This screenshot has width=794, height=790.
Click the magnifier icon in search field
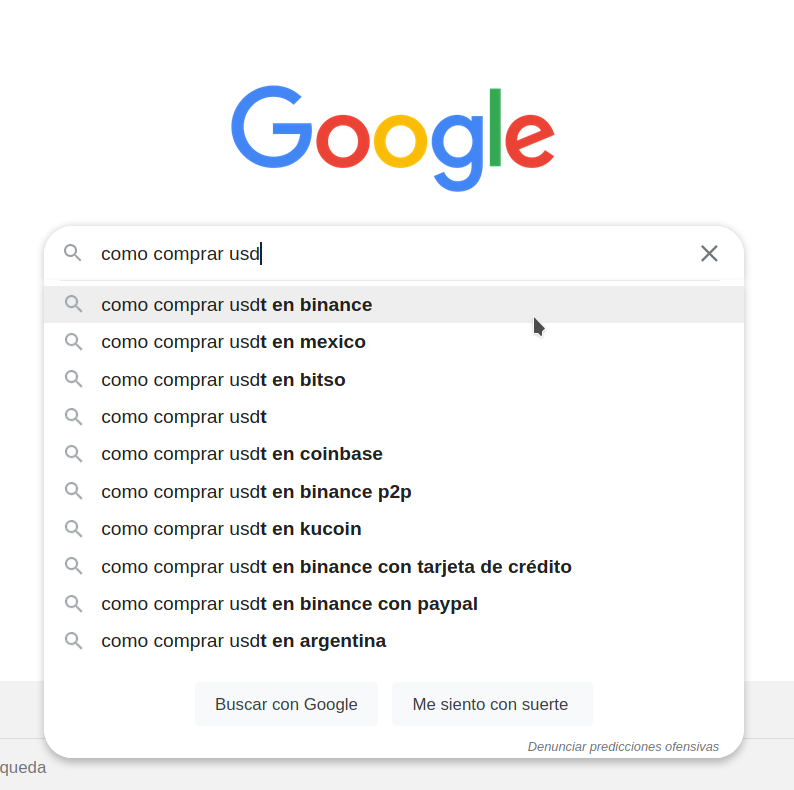(72, 252)
